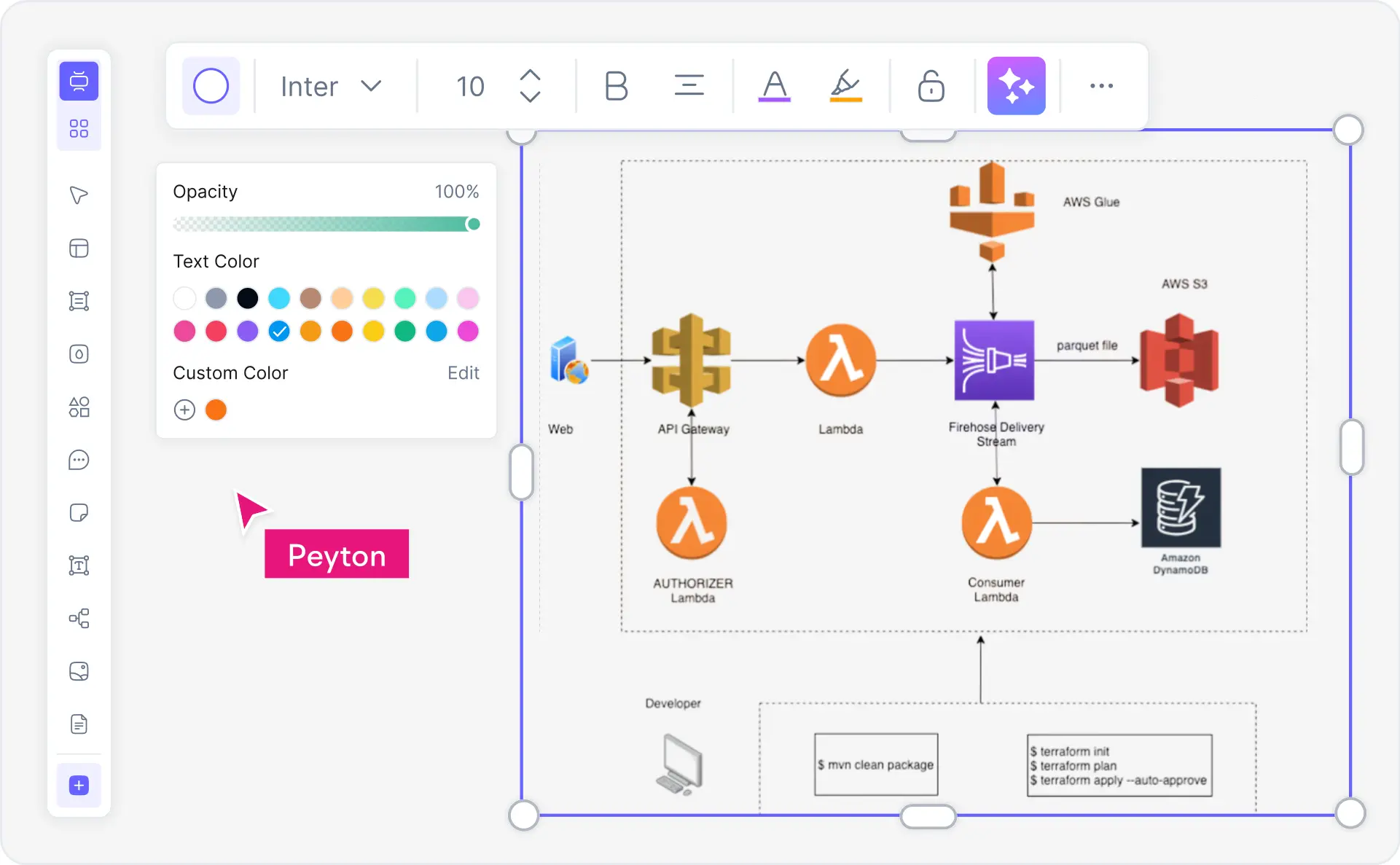This screenshot has height=865, width=1400.
Task: Select the document tool in sidebar
Action: click(79, 724)
